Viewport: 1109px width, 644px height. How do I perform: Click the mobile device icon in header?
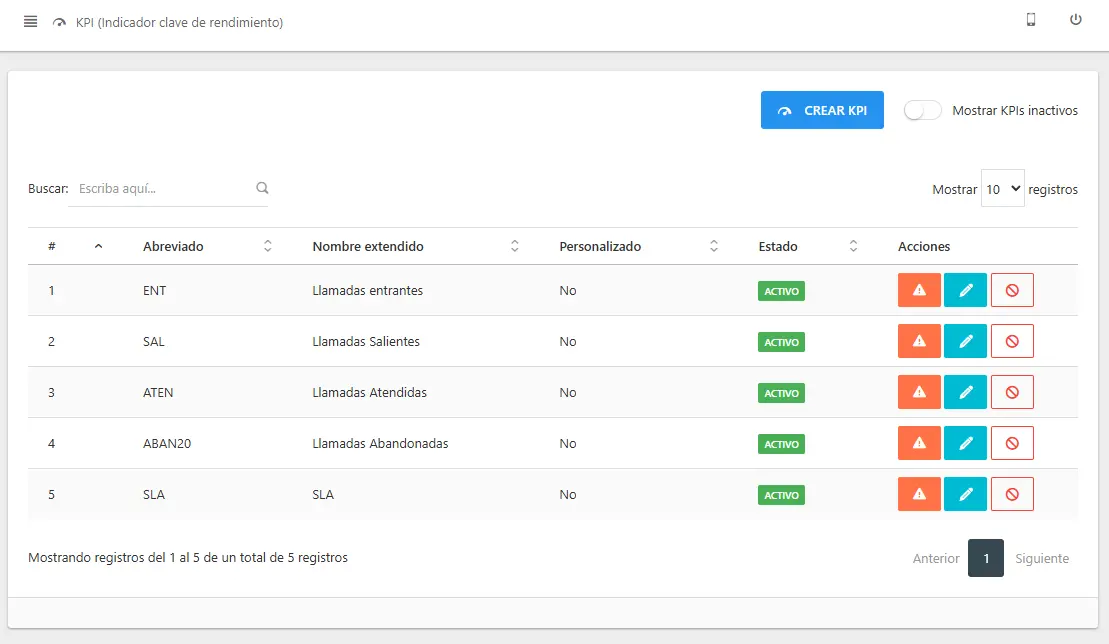(1030, 20)
